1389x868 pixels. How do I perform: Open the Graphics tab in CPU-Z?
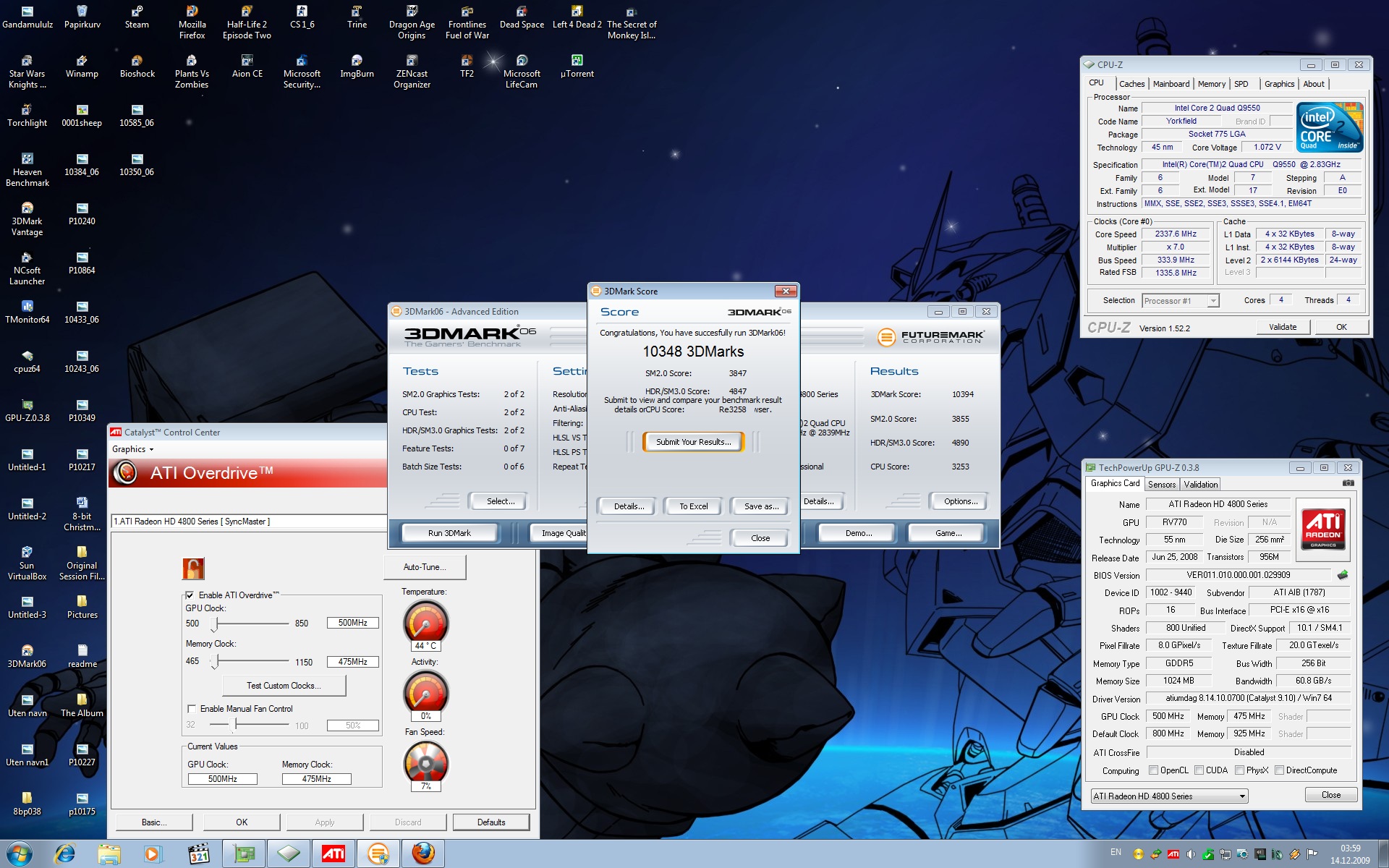point(1279,84)
